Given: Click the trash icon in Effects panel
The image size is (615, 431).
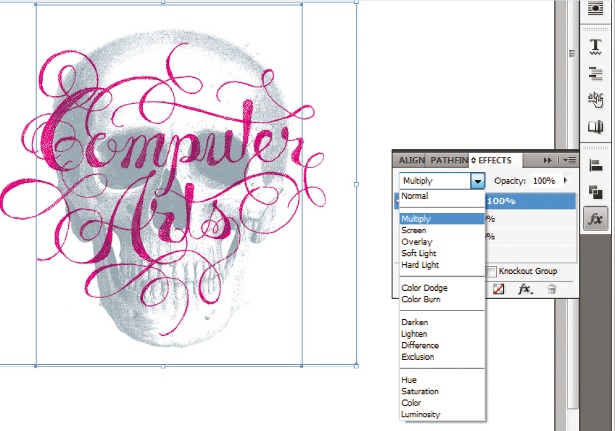Looking at the screenshot, I should coord(551,289).
